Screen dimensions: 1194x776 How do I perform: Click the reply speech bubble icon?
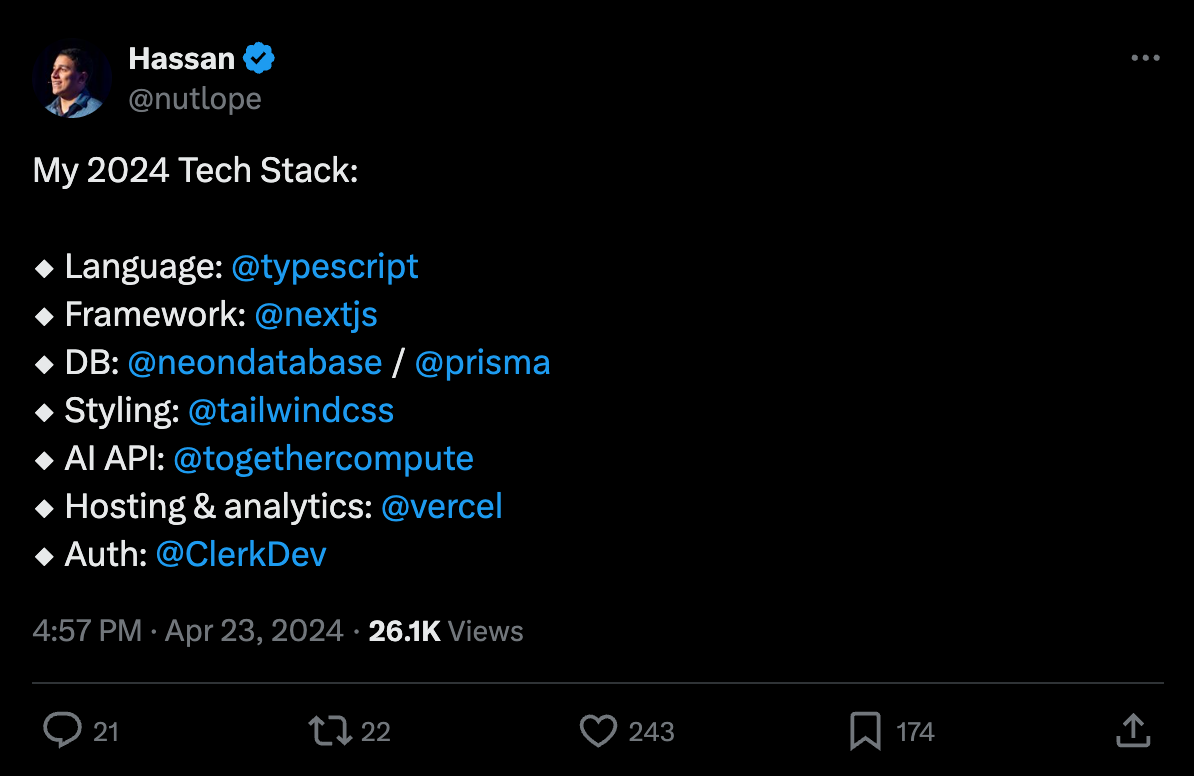[62, 731]
